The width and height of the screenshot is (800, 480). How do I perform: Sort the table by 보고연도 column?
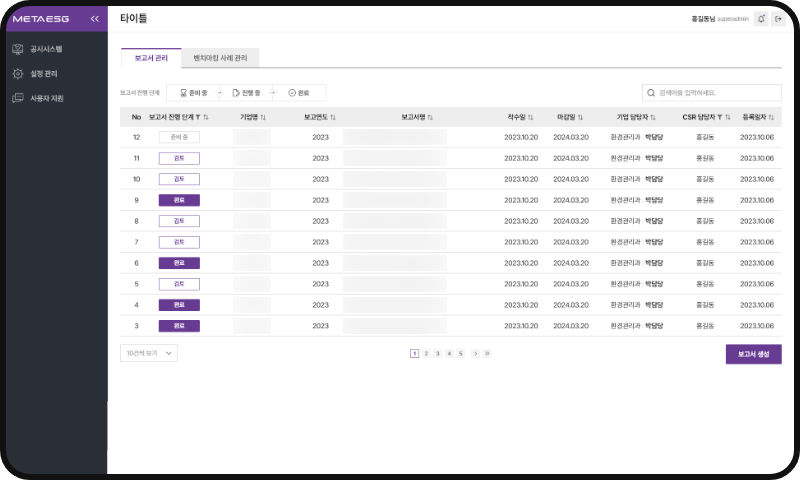coord(332,117)
